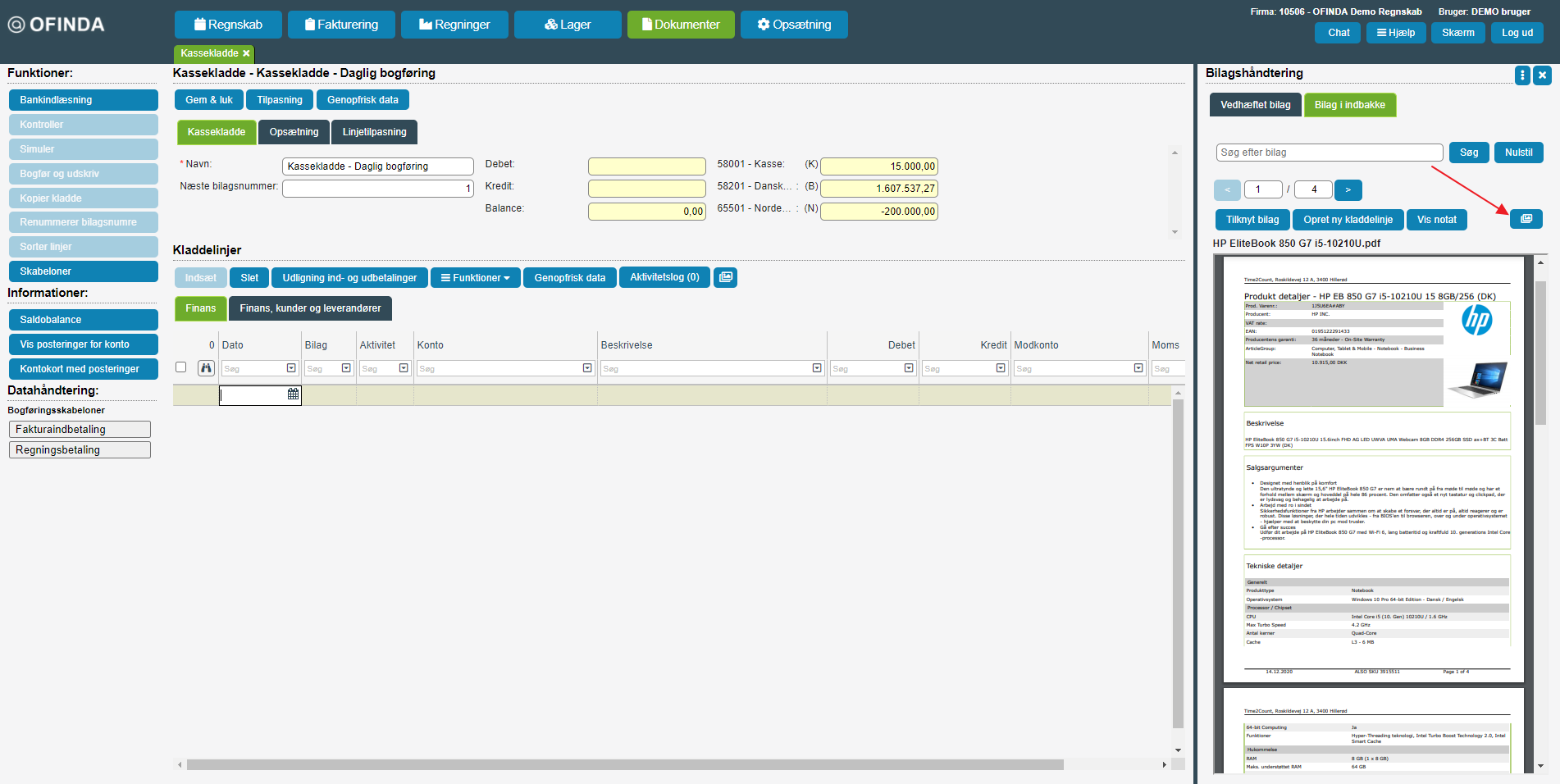
Task: Click the top Genopfrisk data button
Action: coord(363,100)
